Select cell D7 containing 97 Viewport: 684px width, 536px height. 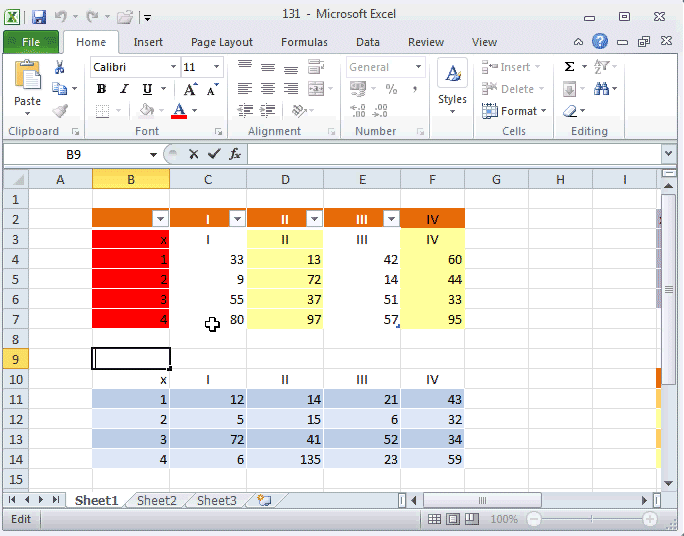[x=285, y=319]
